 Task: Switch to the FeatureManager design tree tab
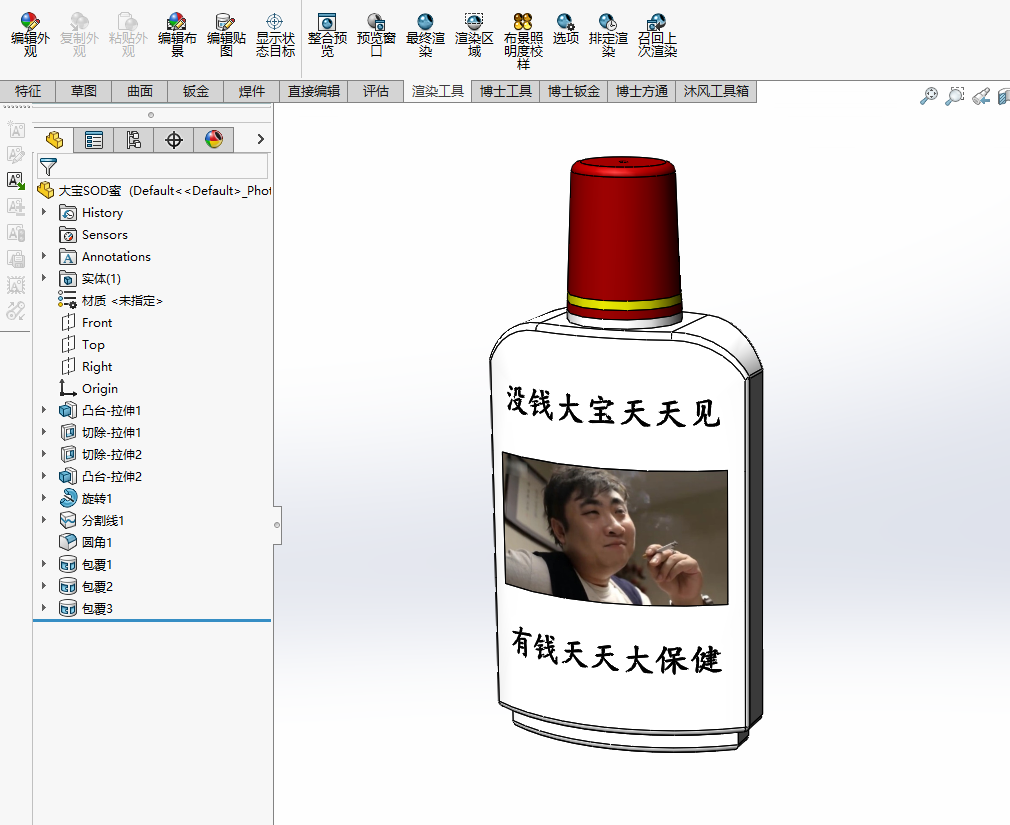(54, 140)
